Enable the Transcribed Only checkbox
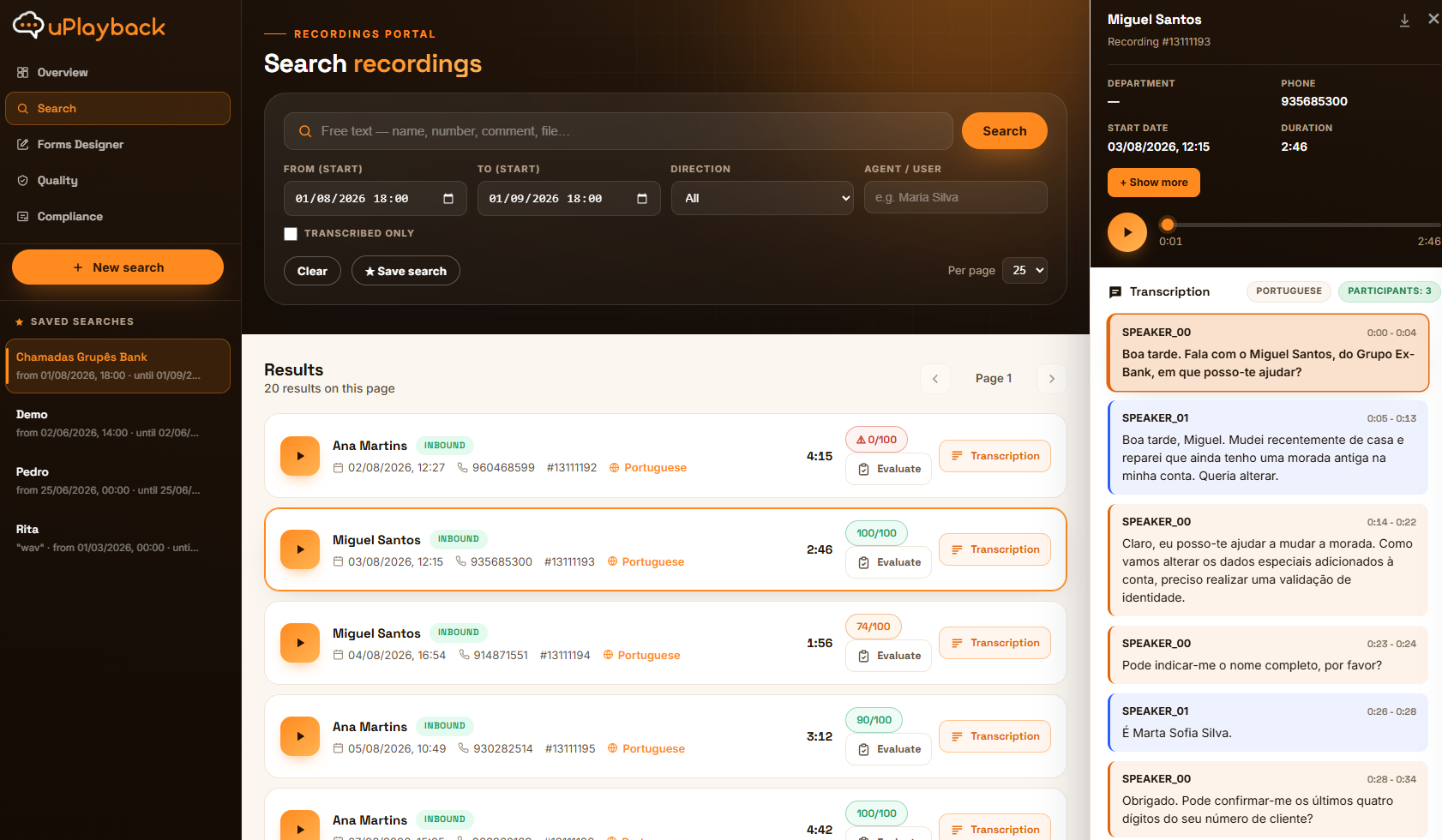Viewport: 1442px width, 840px height. [x=291, y=234]
